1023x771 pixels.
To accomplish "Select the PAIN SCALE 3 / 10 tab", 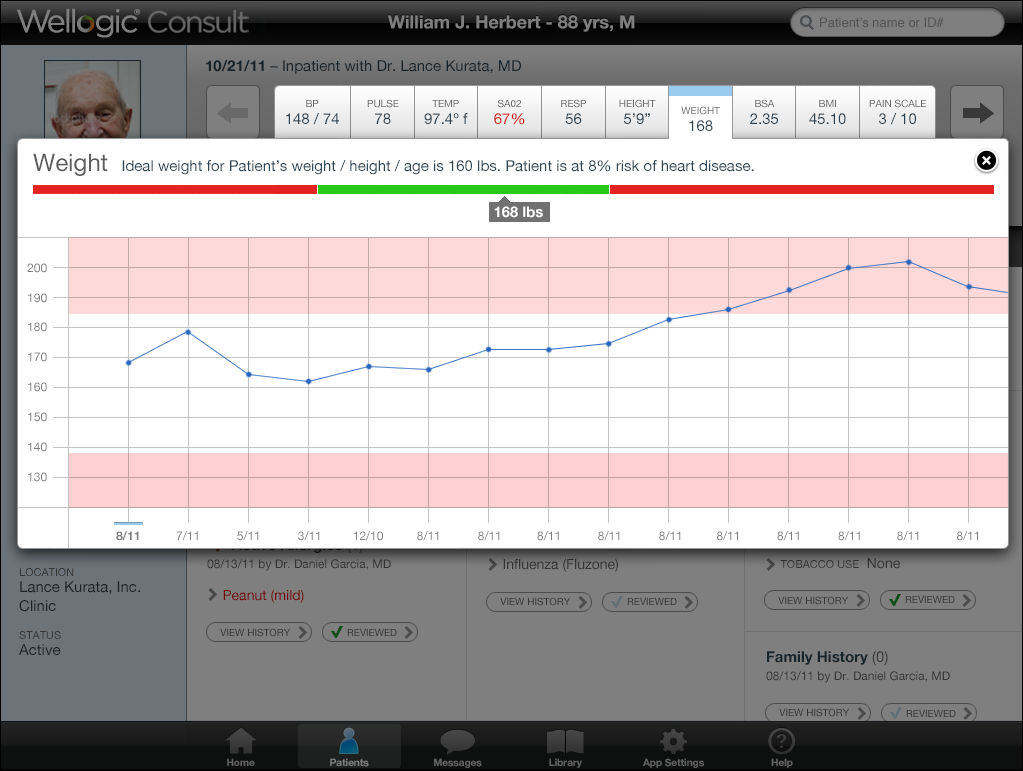I will (898, 112).
